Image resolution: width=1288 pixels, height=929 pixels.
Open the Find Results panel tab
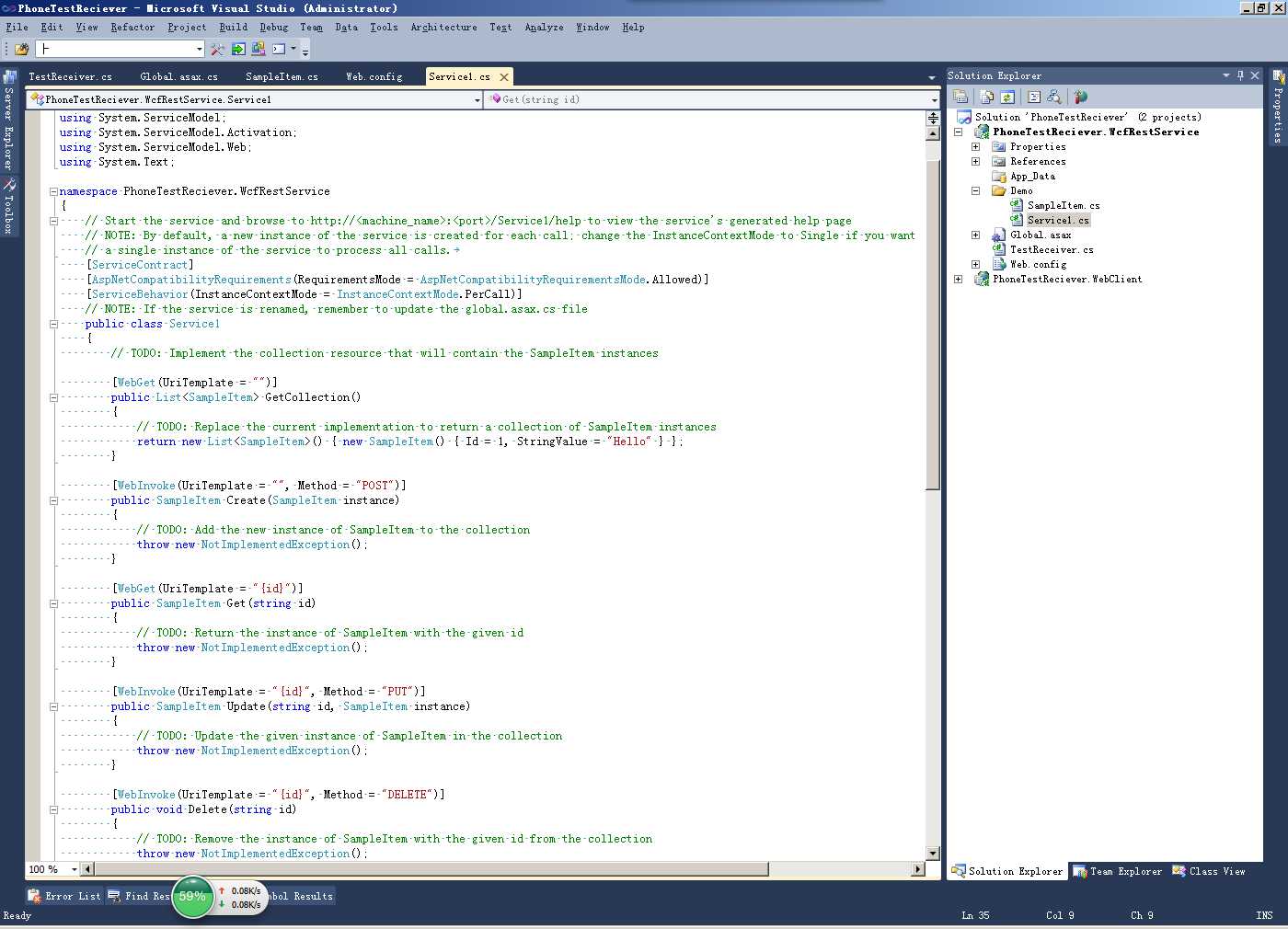tap(140, 896)
